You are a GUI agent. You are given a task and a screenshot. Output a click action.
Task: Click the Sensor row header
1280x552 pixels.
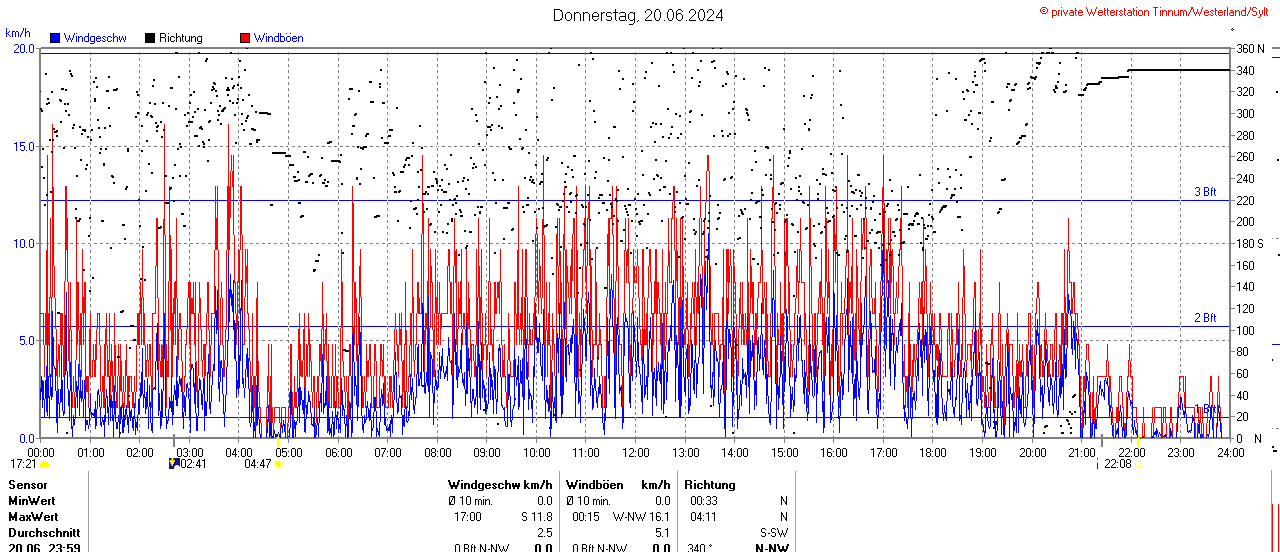[x=27, y=485]
